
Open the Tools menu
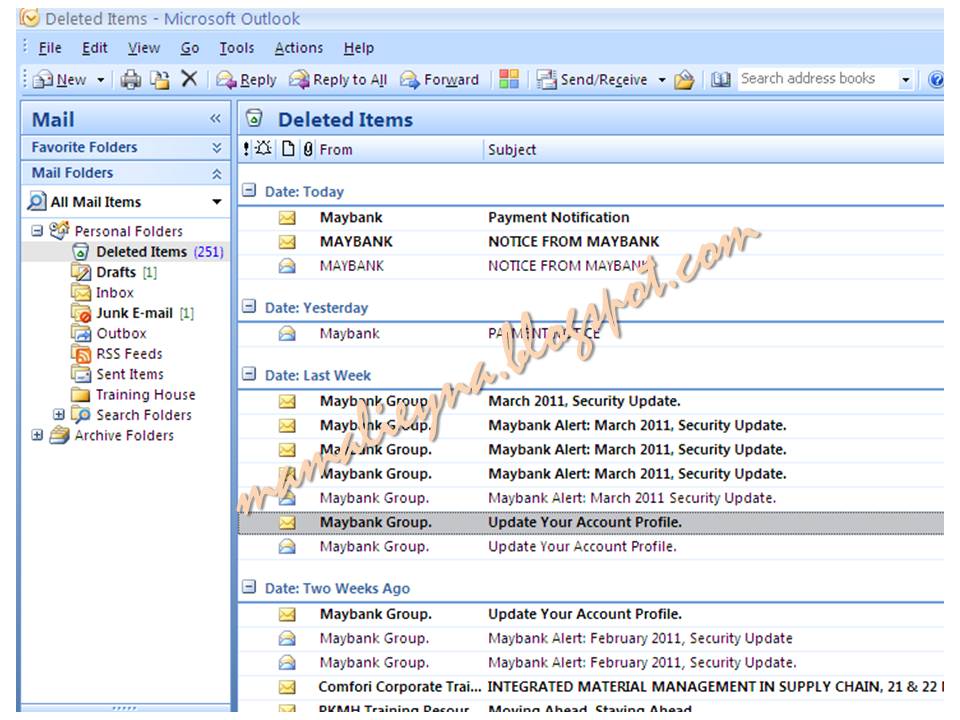[x=237, y=48]
